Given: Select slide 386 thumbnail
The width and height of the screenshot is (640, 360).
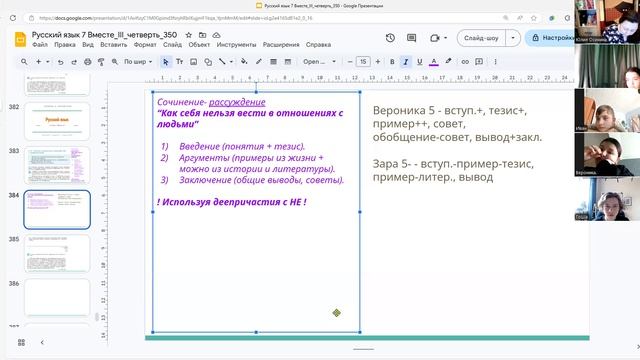Looking at the screenshot, I should coord(57,298).
